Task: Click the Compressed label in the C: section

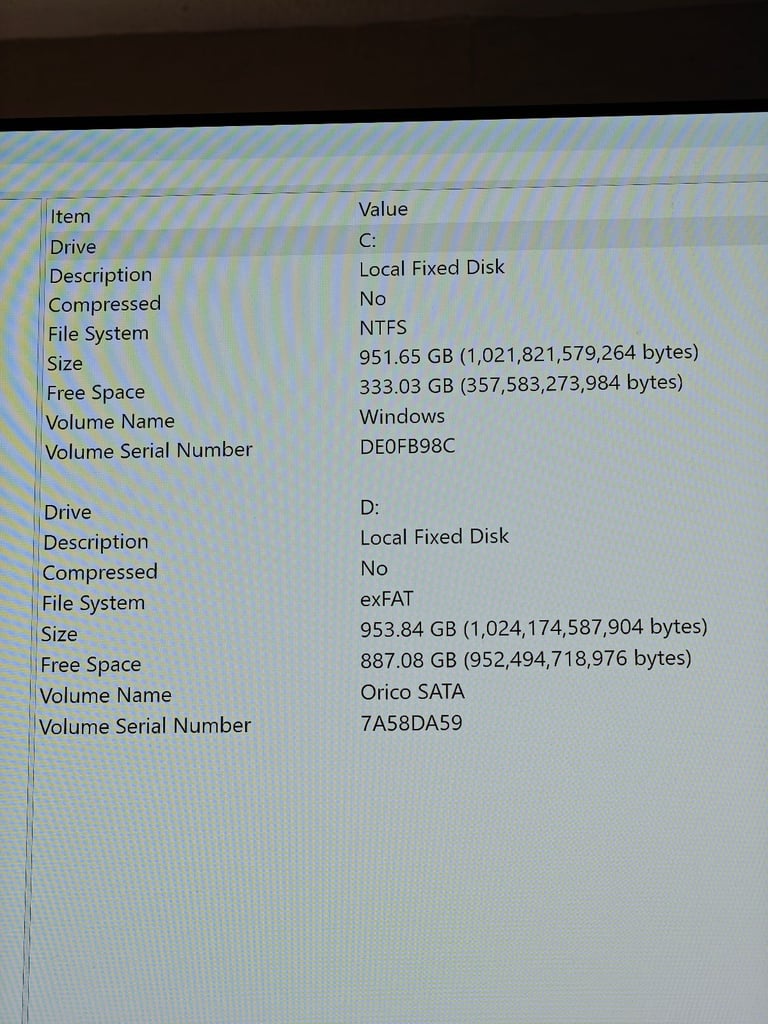Action: click(x=104, y=304)
